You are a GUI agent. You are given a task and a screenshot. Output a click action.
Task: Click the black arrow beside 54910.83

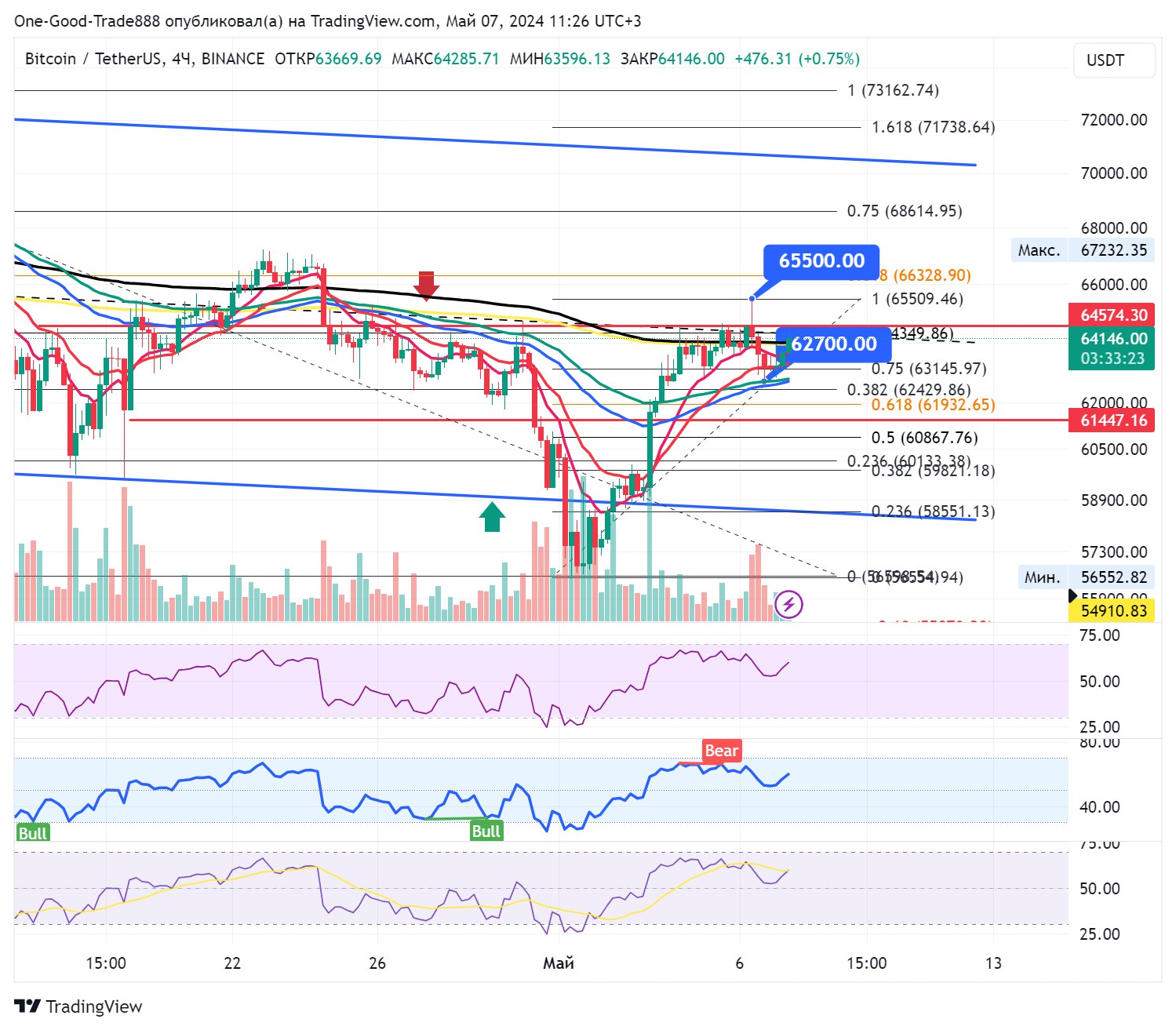[x=1072, y=596]
